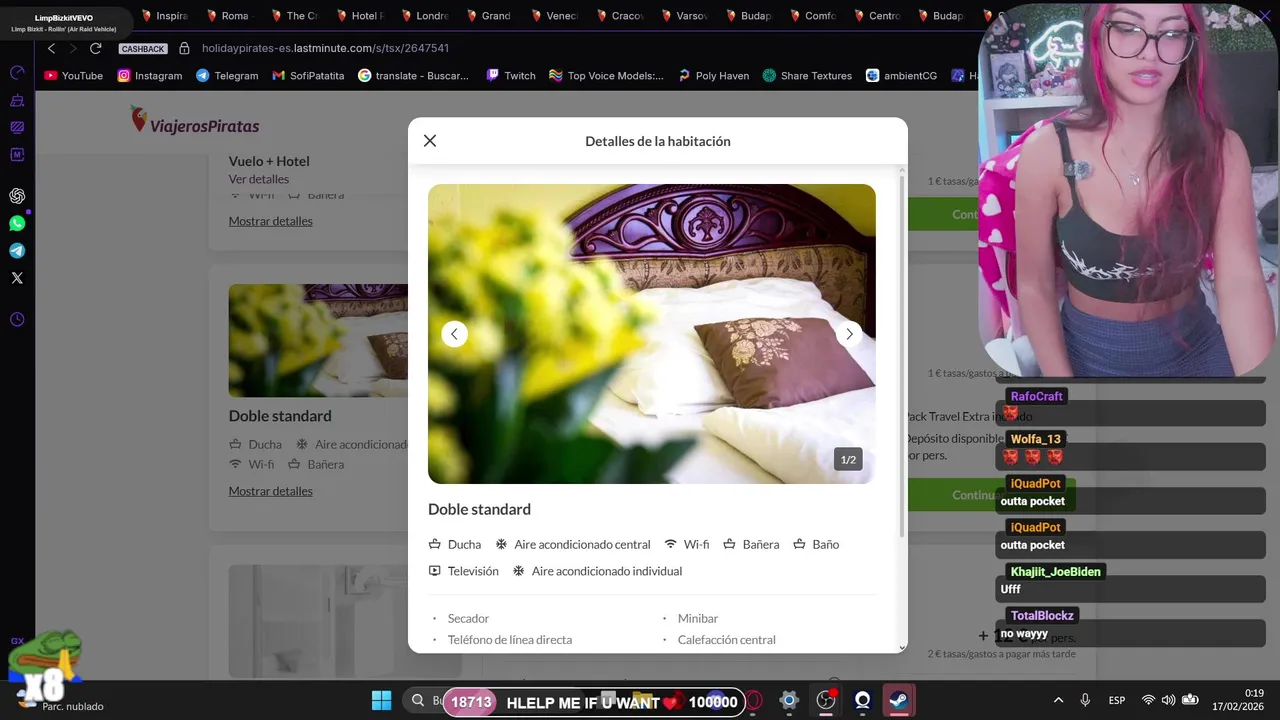Click the address bar URL

point(325,48)
